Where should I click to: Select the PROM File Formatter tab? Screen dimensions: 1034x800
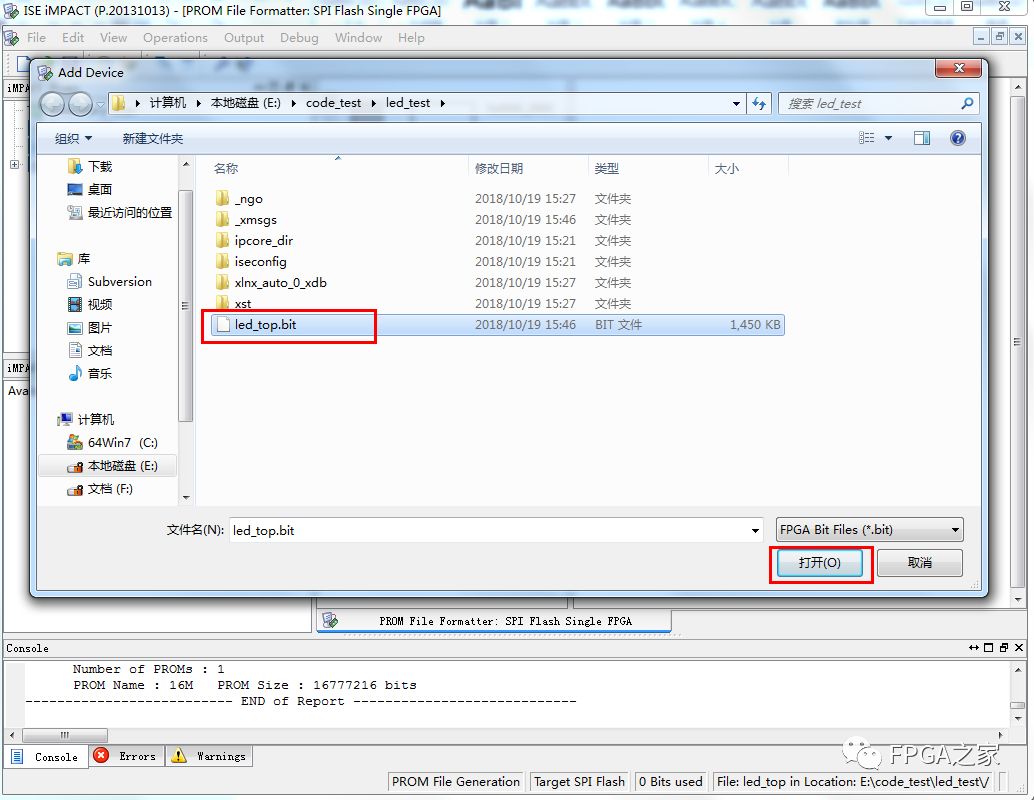(x=494, y=621)
